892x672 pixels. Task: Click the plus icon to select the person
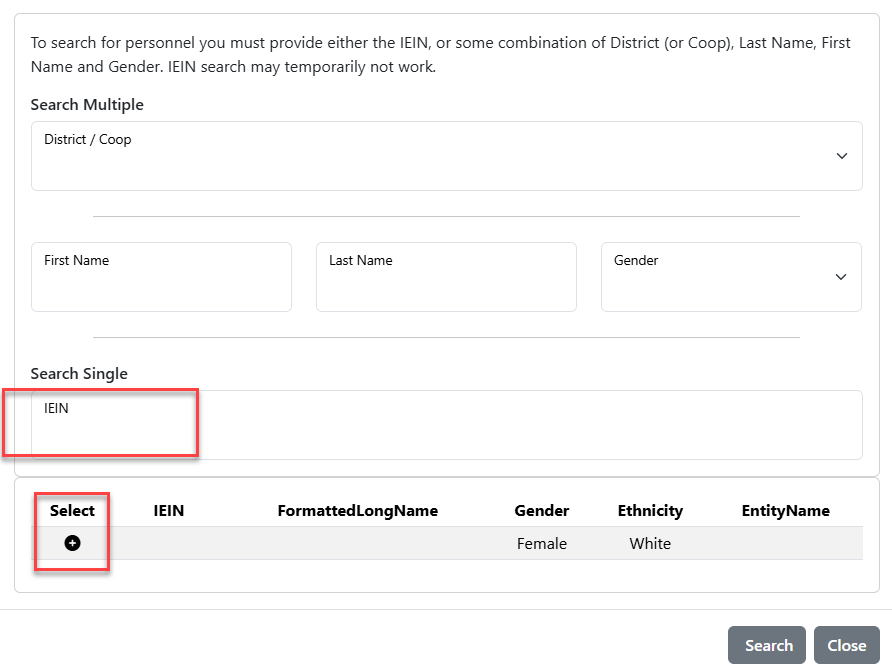(72, 543)
